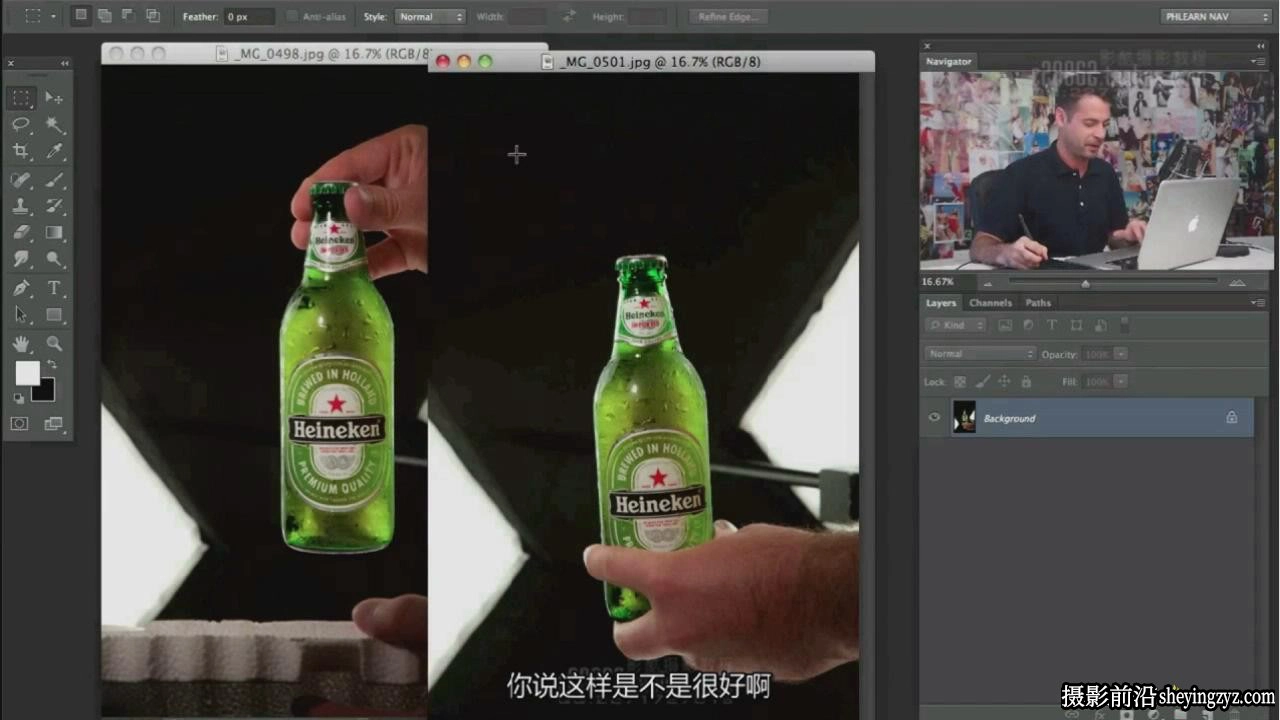
Task: Open the layer blend mode dropdown
Action: [981, 354]
